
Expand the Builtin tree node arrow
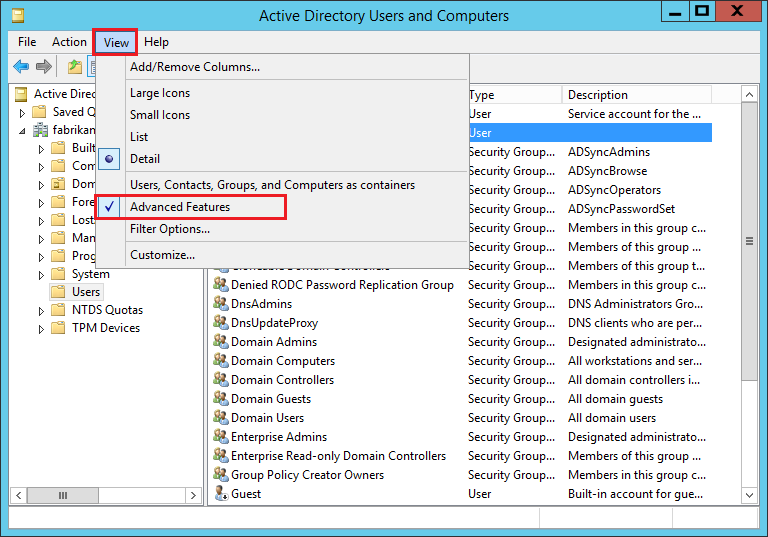pyautogui.click(x=41, y=149)
